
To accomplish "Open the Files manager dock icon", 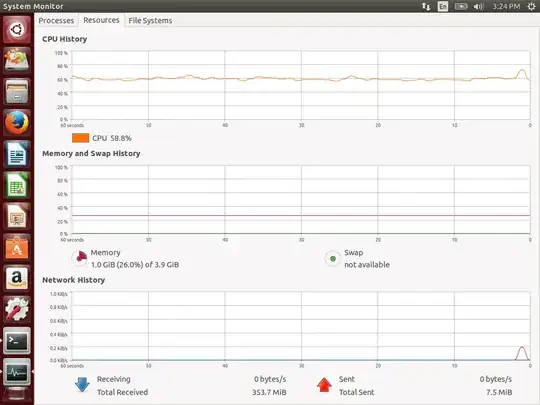I will (17, 91).
